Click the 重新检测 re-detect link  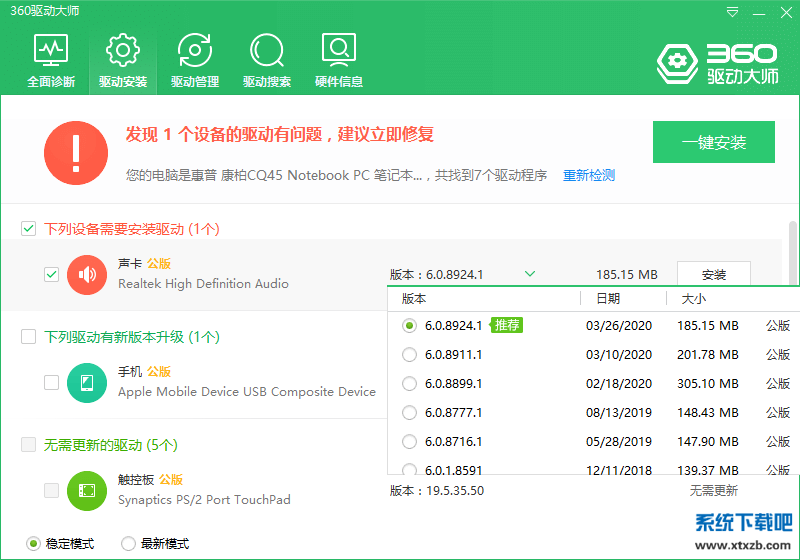coord(589,176)
